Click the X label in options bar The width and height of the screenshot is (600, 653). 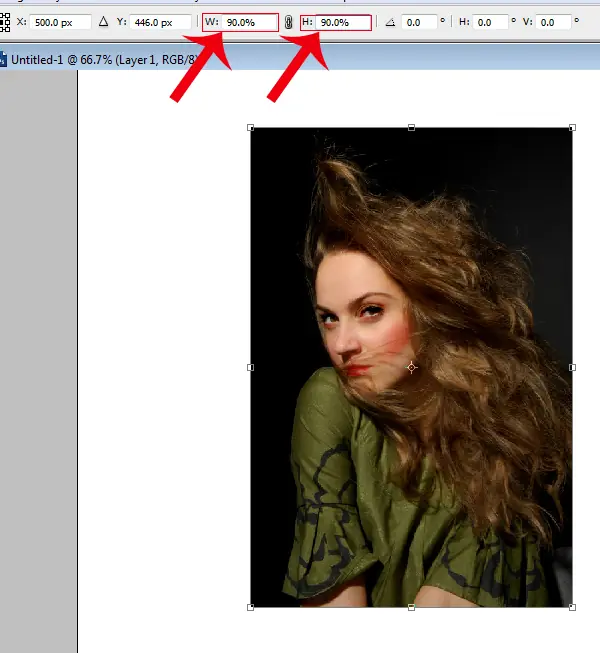(22, 22)
